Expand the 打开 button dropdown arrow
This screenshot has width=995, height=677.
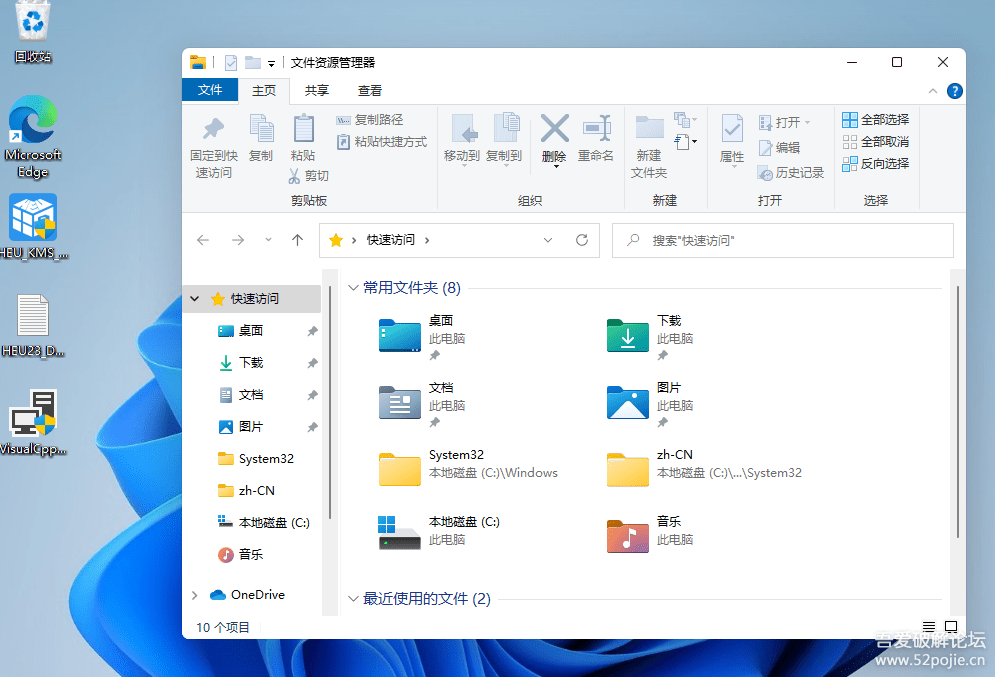(x=807, y=122)
